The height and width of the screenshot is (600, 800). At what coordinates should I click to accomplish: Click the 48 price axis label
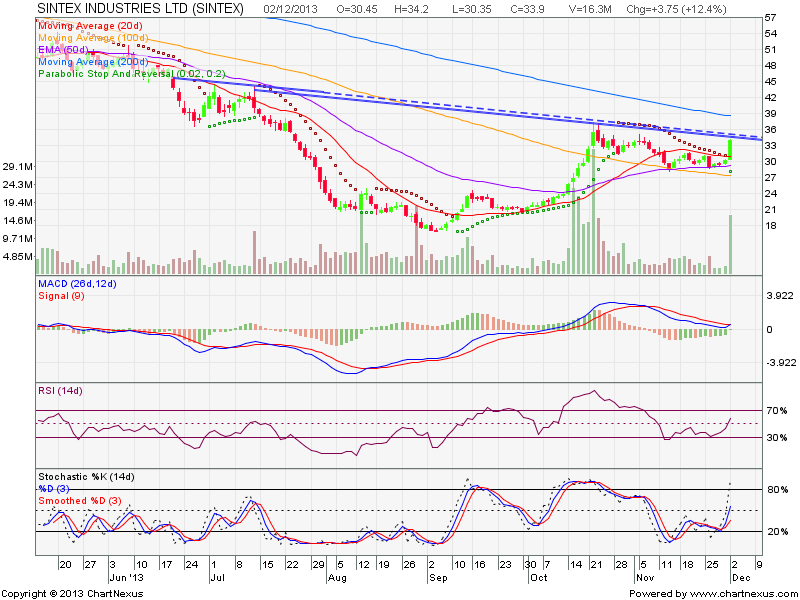click(770, 66)
